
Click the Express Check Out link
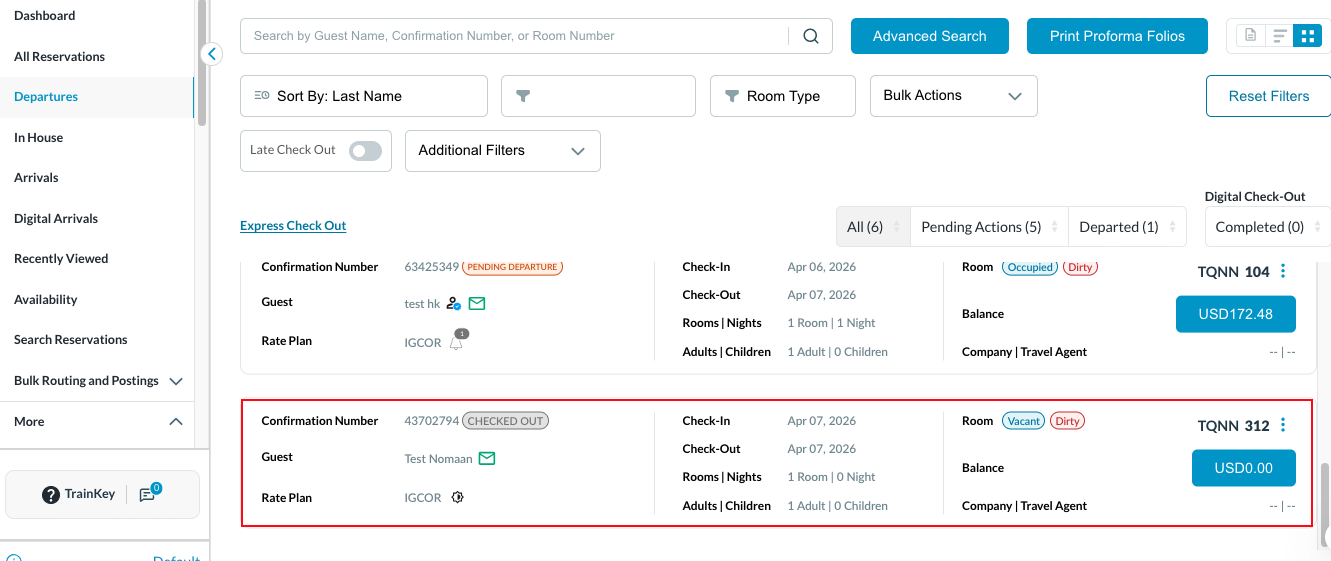[293, 226]
